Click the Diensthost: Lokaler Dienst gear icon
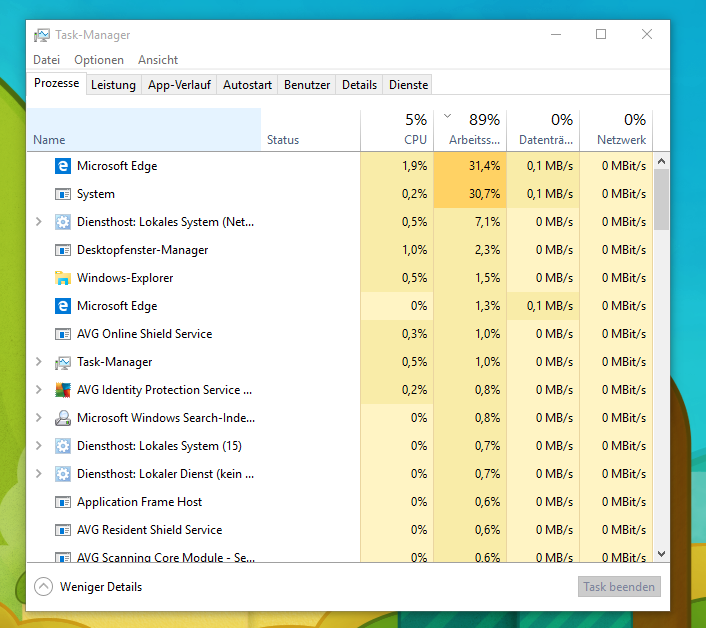 (x=63, y=474)
